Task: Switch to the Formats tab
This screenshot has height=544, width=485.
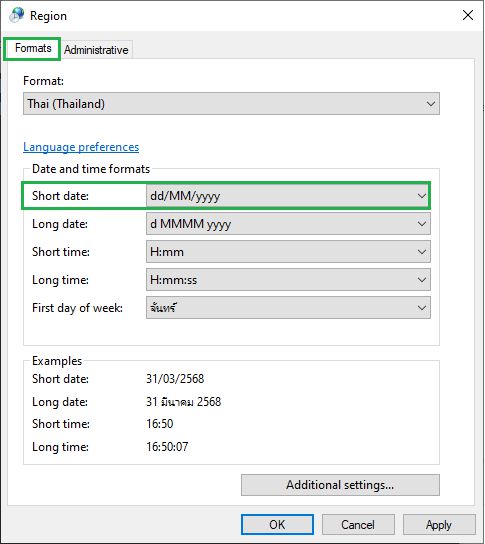Action: 33,48
